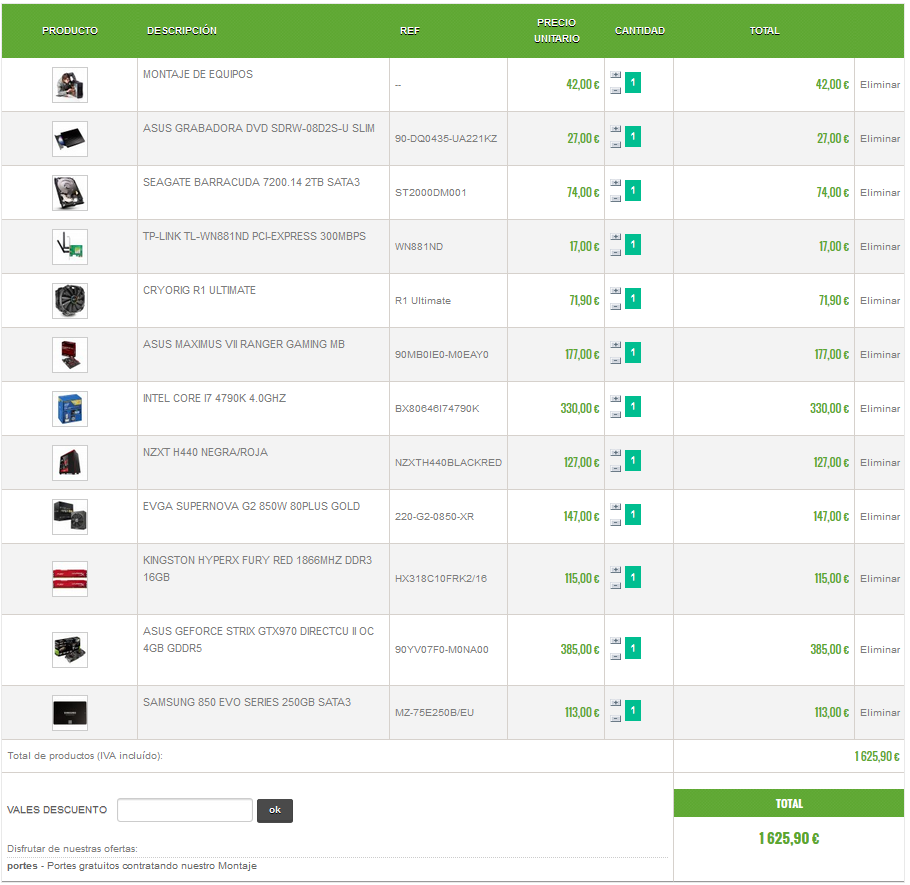Remove EVGA SUPERNOVA G2 from cart
910x885 pixels.
tap(880, 516)
